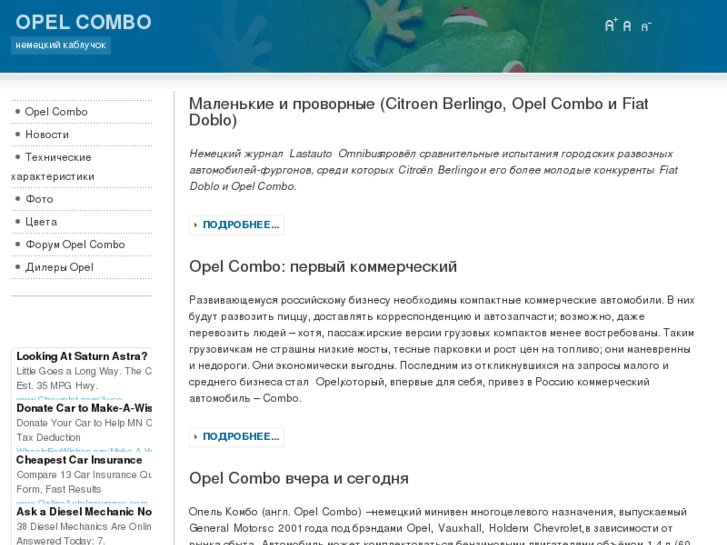Open Дилеры Opel menu item
The image size is (727, 545).
point(59,267)
